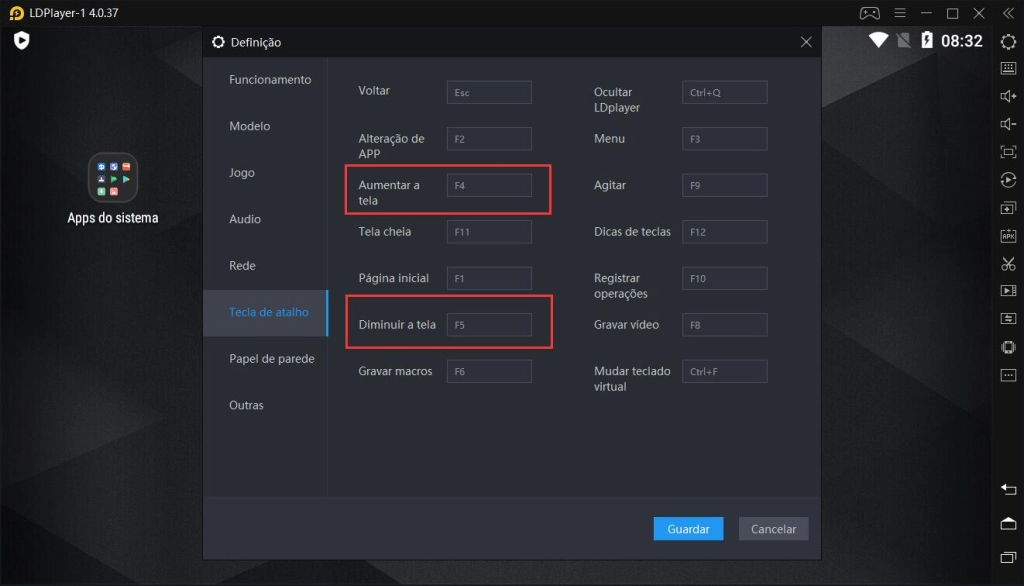
Task: Click the volume down sidebar icon
Action: click(x=1008, y=124)
